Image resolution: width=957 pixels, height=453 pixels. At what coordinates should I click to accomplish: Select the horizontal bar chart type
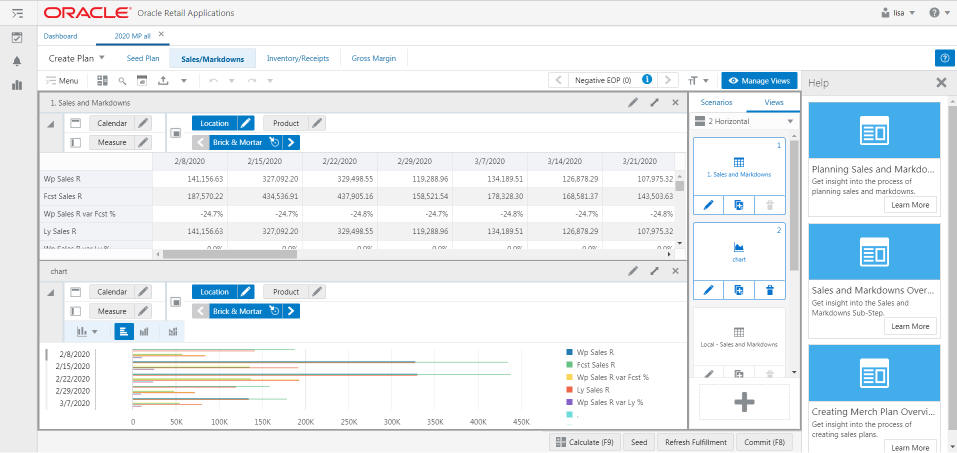pos(124,331)
